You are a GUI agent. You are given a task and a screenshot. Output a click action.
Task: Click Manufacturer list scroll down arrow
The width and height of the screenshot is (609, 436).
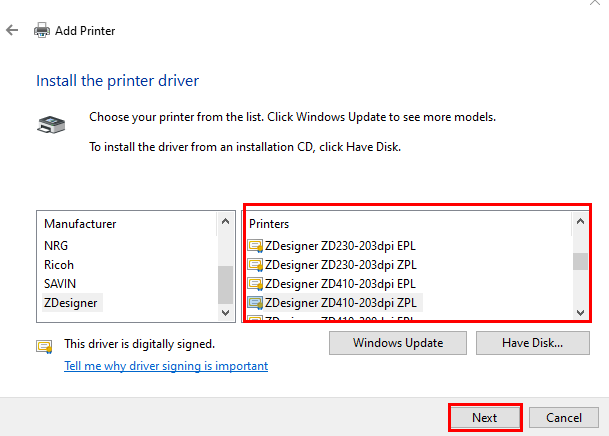pyautogui.click(x=225, y=313)
